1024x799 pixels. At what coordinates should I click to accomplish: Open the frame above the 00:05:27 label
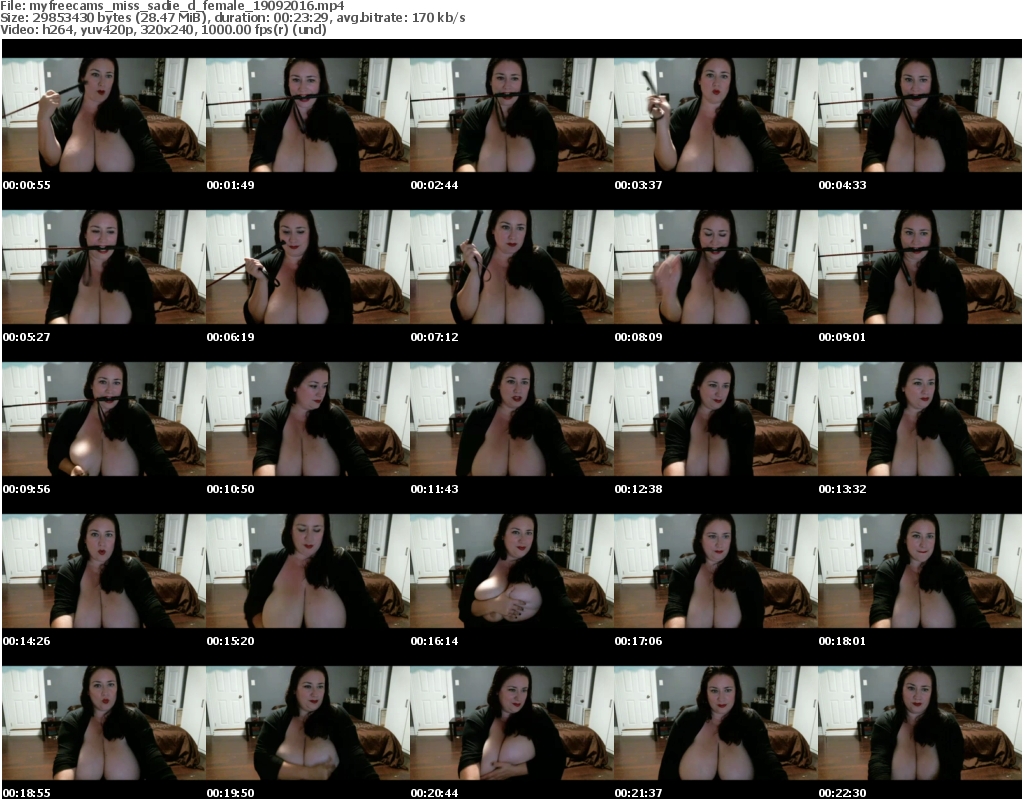104,267
